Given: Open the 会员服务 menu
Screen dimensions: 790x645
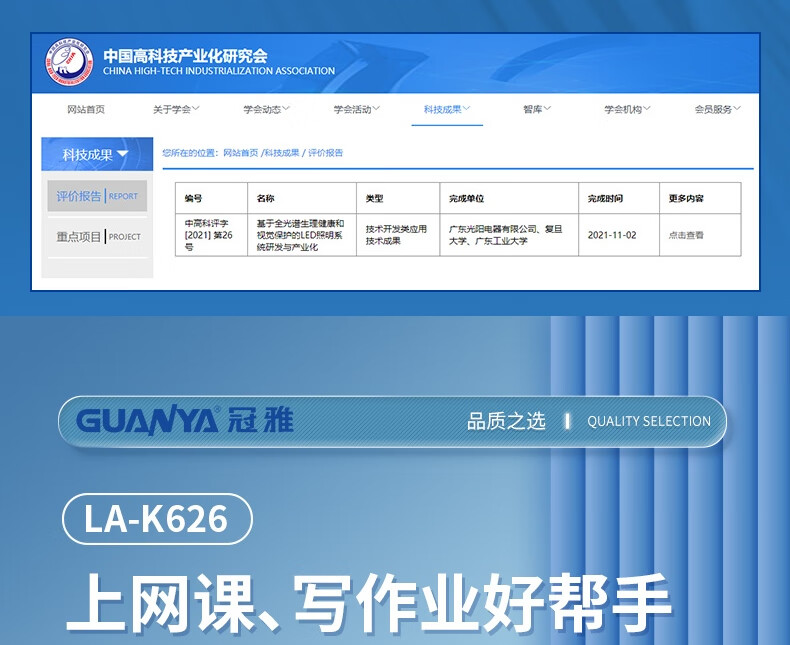Looking at the screenshot, I should (x=717, y=109).
